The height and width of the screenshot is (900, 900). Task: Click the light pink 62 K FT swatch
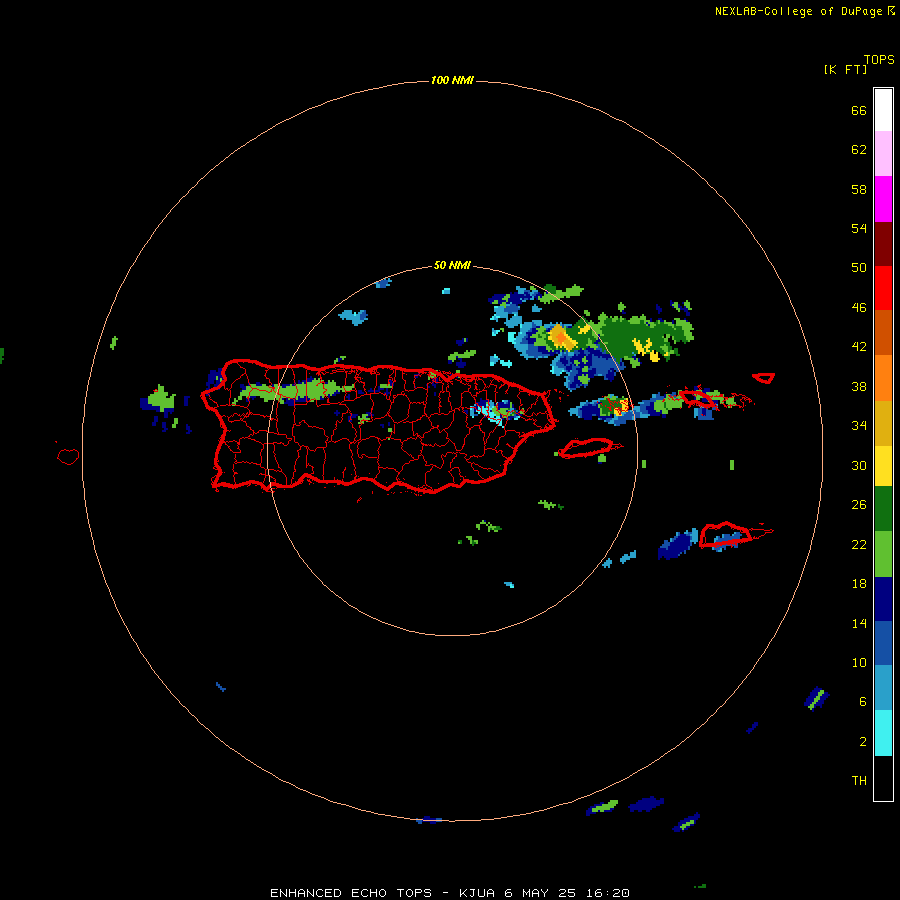point(883,154)
